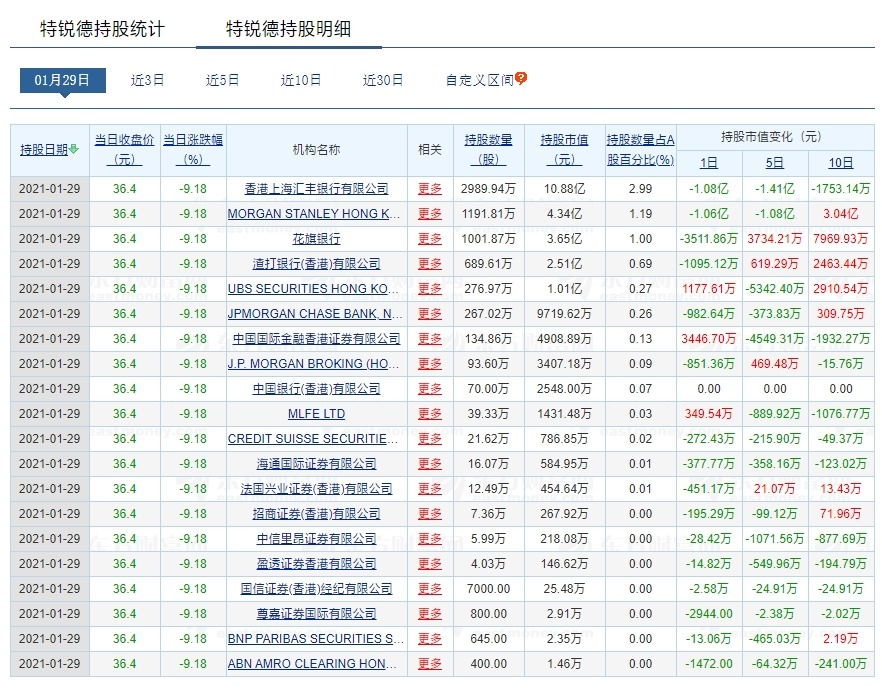This screenshot has width=882, height=698.
Task: Click 更多 in the 中国银行(香港) row
Action: pos(430,389)
